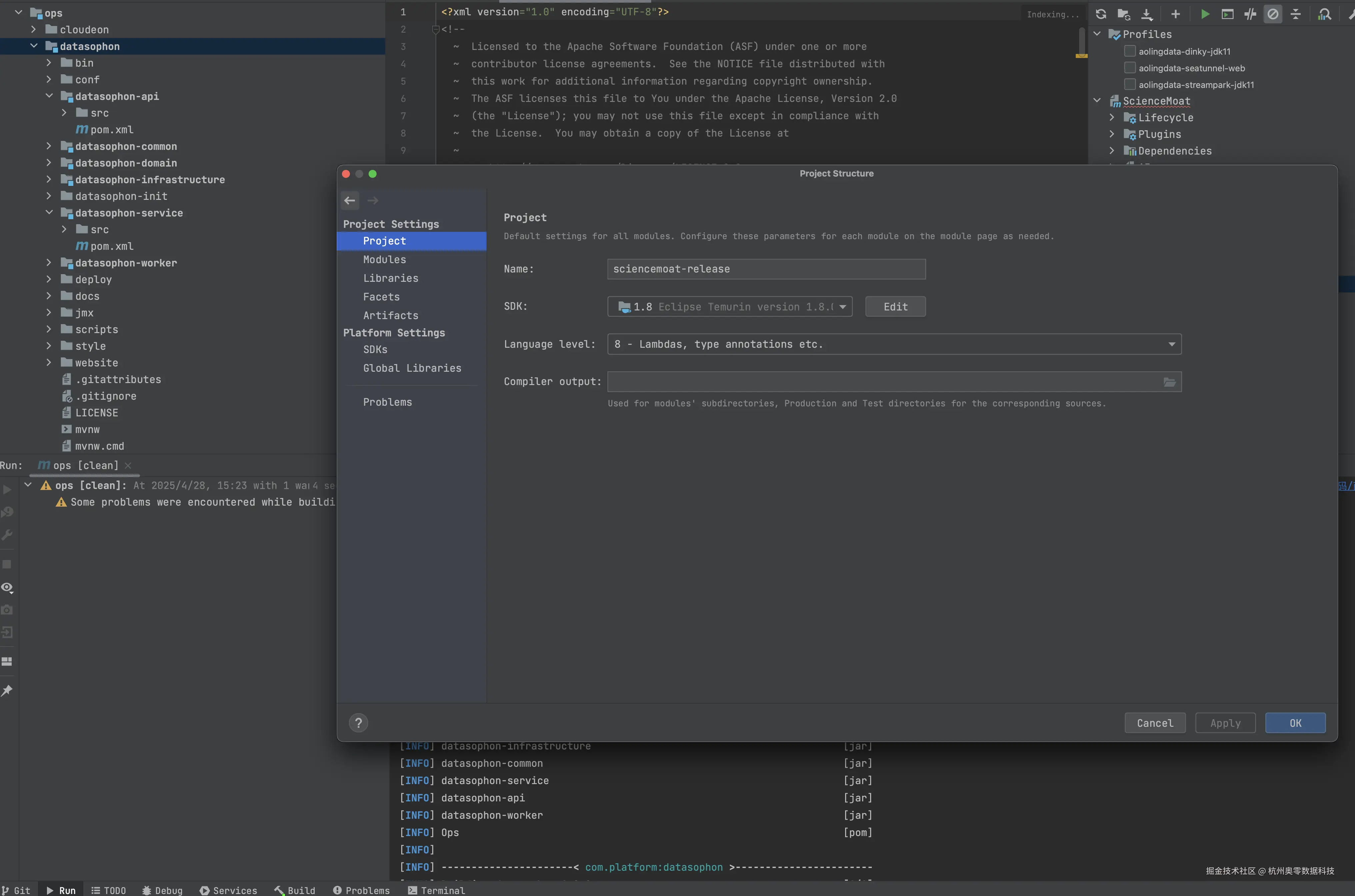1355x896 pixels.
Task: Click Download Sources and Documentation icon
Action: coord(1147,14)
